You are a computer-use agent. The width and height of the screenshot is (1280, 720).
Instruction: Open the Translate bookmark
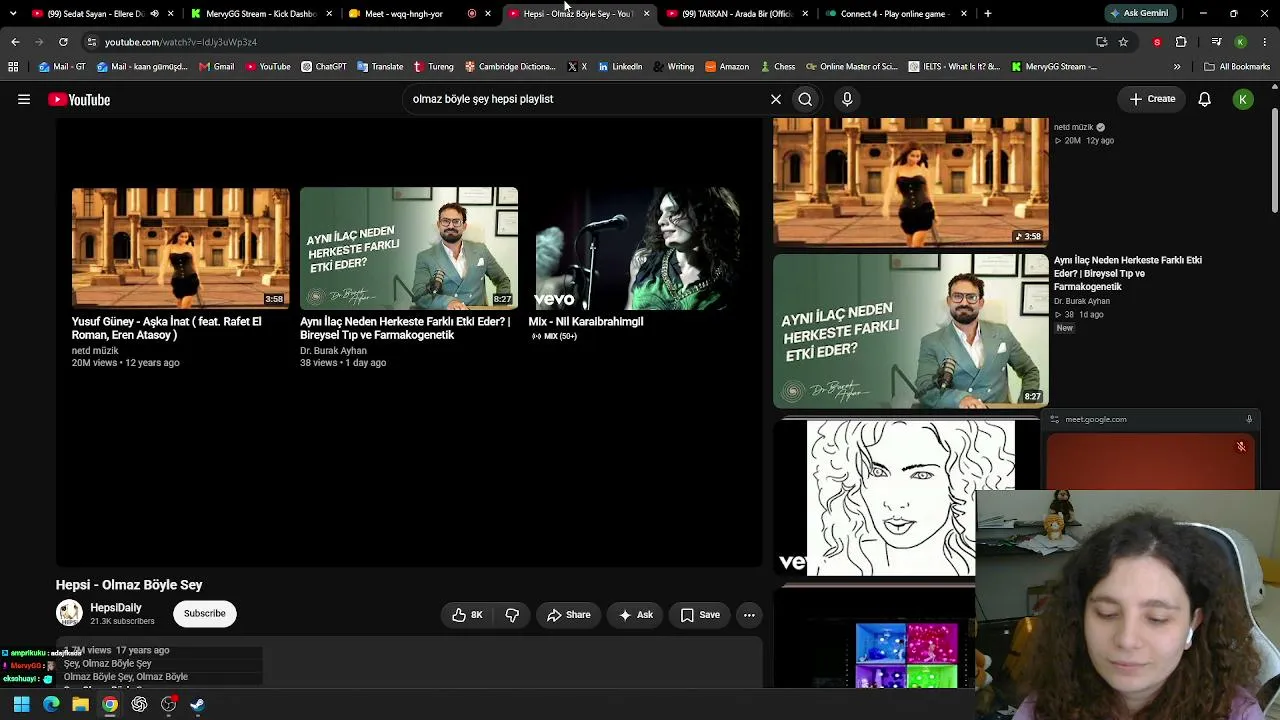[380, 67]
